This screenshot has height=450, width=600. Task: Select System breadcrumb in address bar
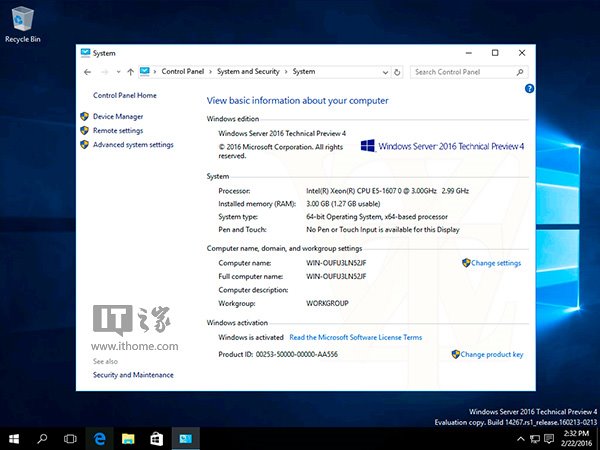click(x=304, y=72)
